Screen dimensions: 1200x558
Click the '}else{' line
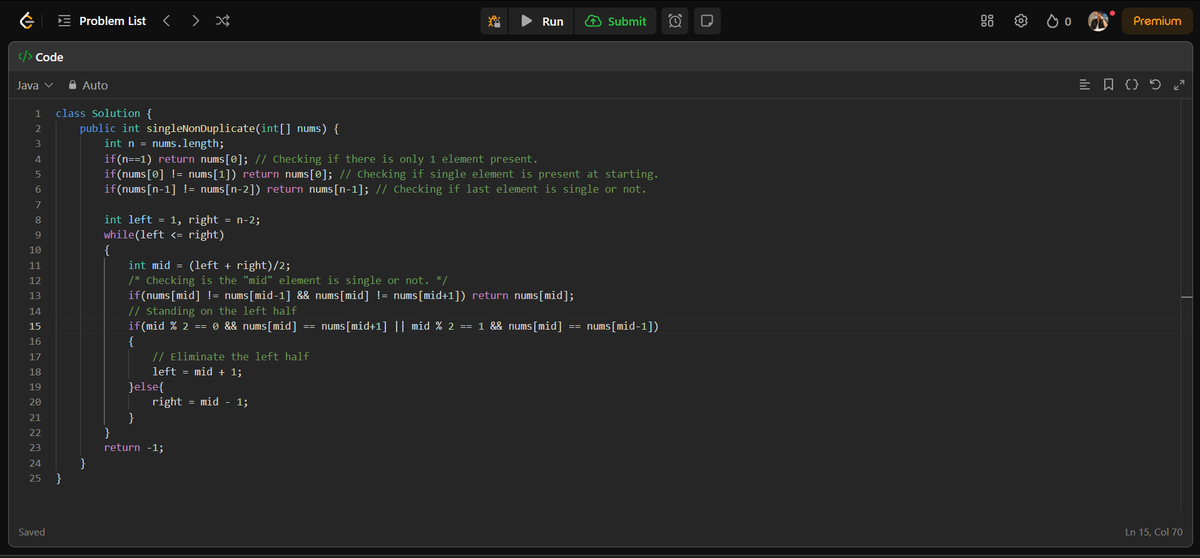146,387
